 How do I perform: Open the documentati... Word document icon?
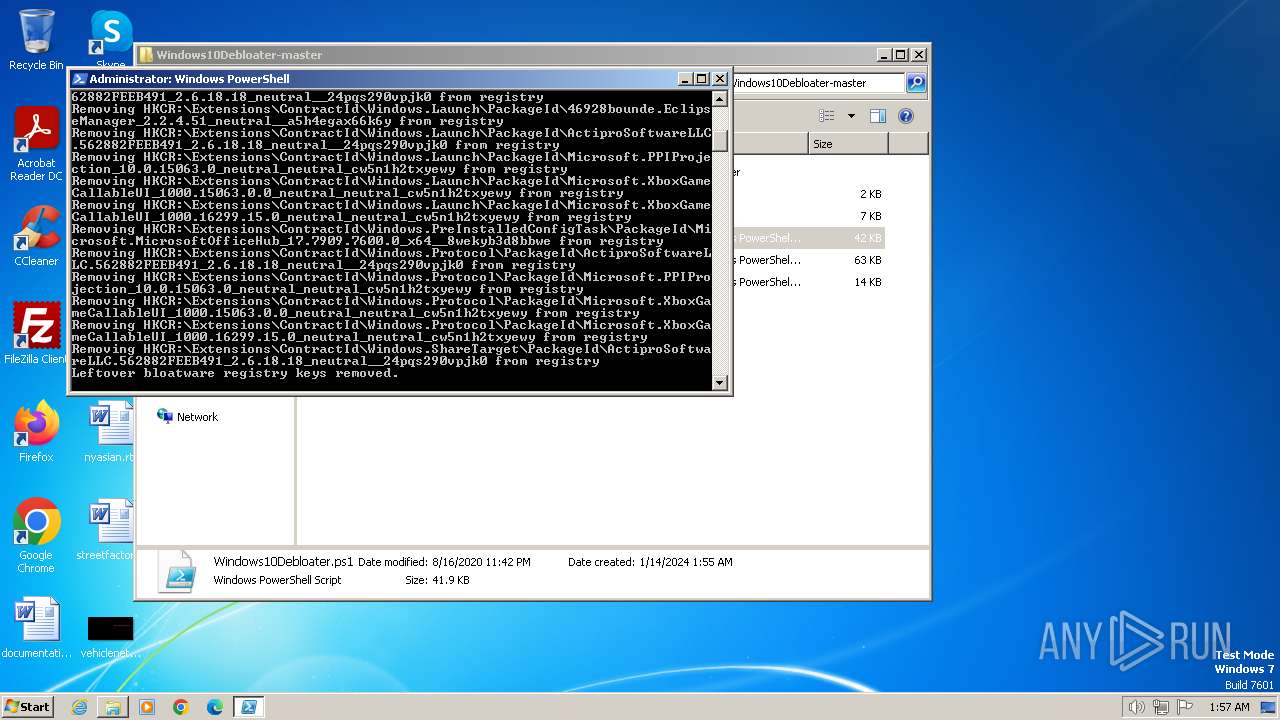click(36, 628)
